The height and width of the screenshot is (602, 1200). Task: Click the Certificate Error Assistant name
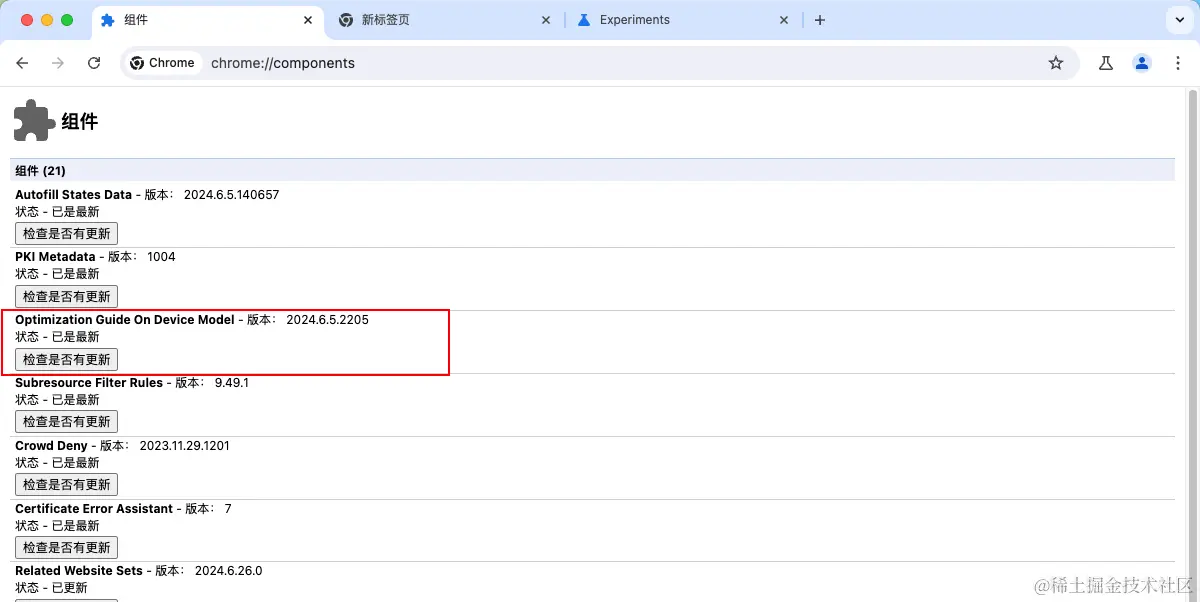94,509
